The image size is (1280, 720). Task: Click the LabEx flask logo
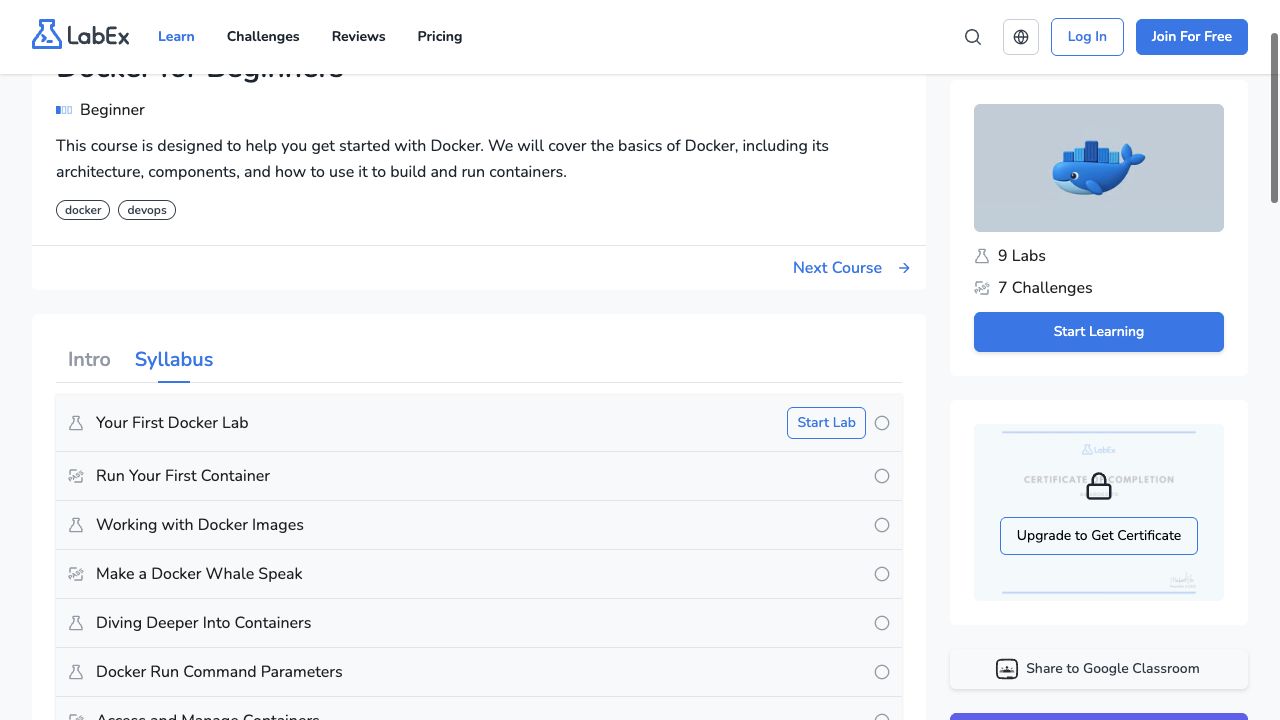click(x=81, y=35)
